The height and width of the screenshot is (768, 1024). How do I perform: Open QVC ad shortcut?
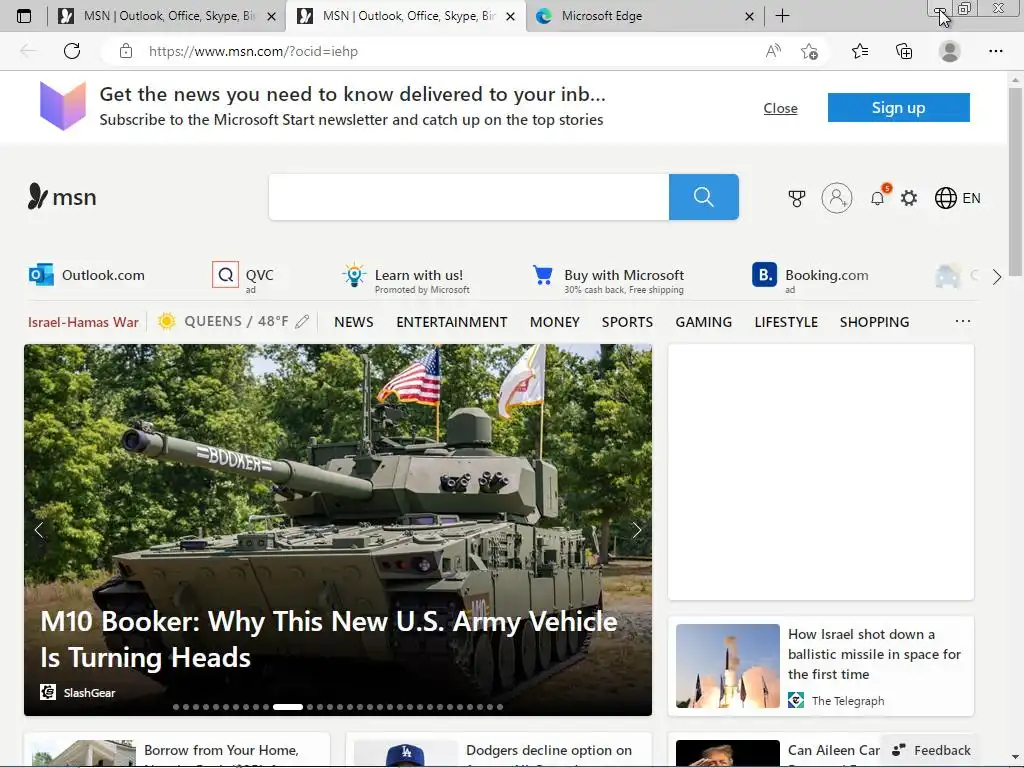click(x=243, y=277)
